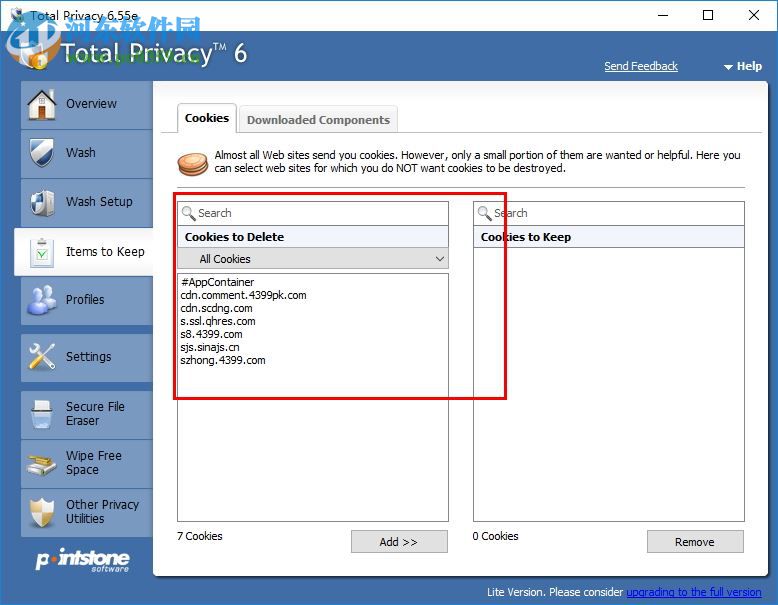This screenshot has height=605, width=778.
Task: Select cdn.comment.4399pk.com in the list
Action: click(x=243, y=295)
